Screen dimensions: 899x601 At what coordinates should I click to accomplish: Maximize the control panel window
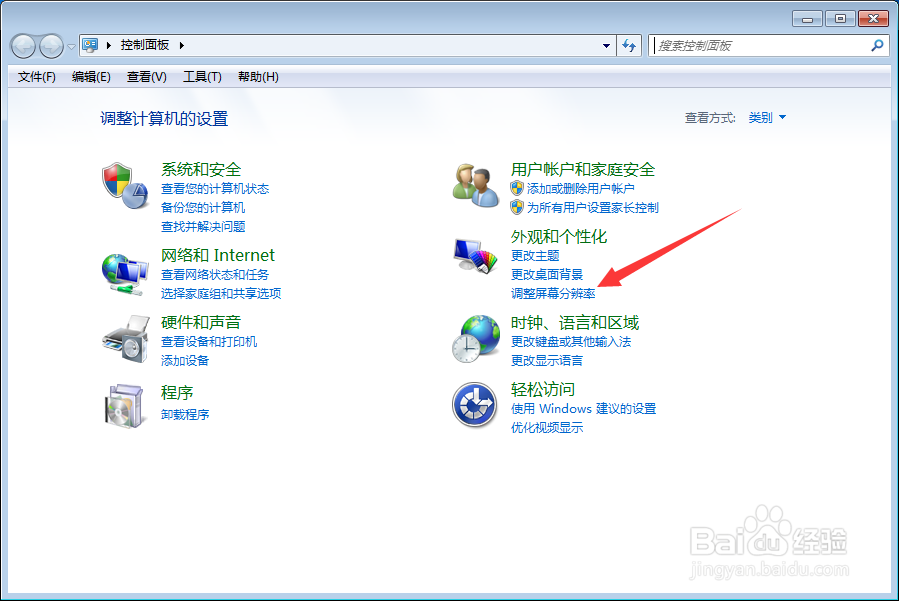point(840,19)
